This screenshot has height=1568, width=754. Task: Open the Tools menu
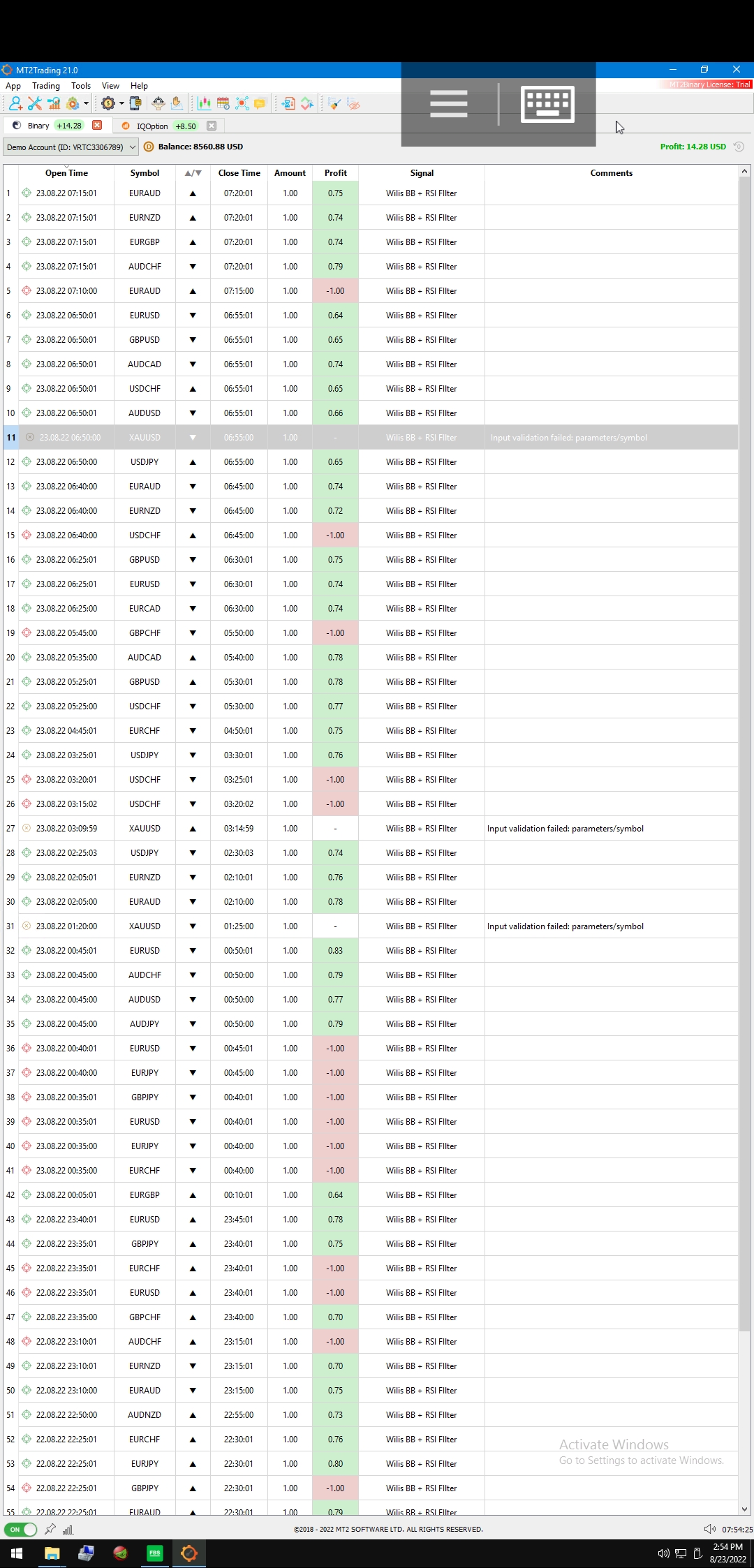[x=81, y=86]
